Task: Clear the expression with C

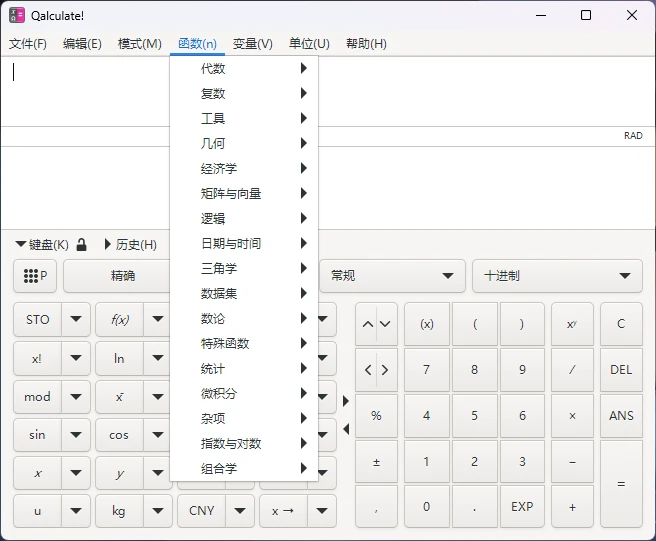Action: click(x=621, y=324)
